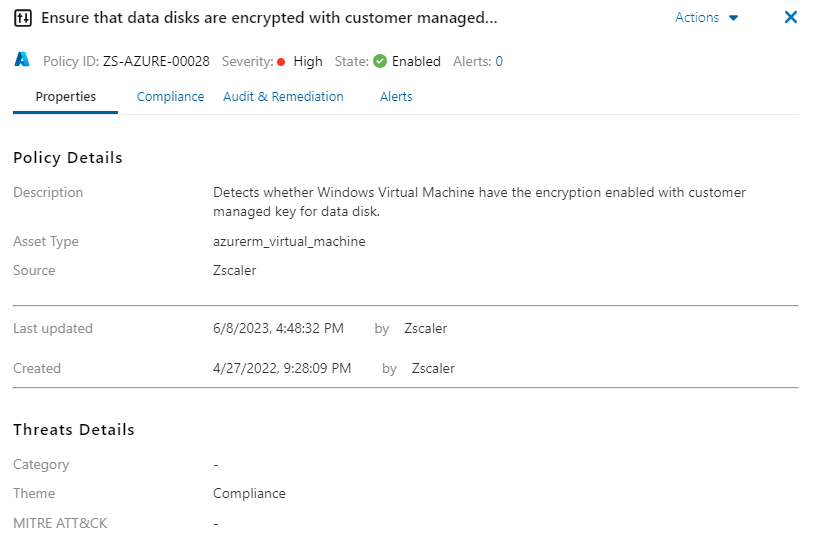Click the Created date 4/27/2022 value
Image resolution: width=813 pixels, height=541 pixels.
pos(282,368)
